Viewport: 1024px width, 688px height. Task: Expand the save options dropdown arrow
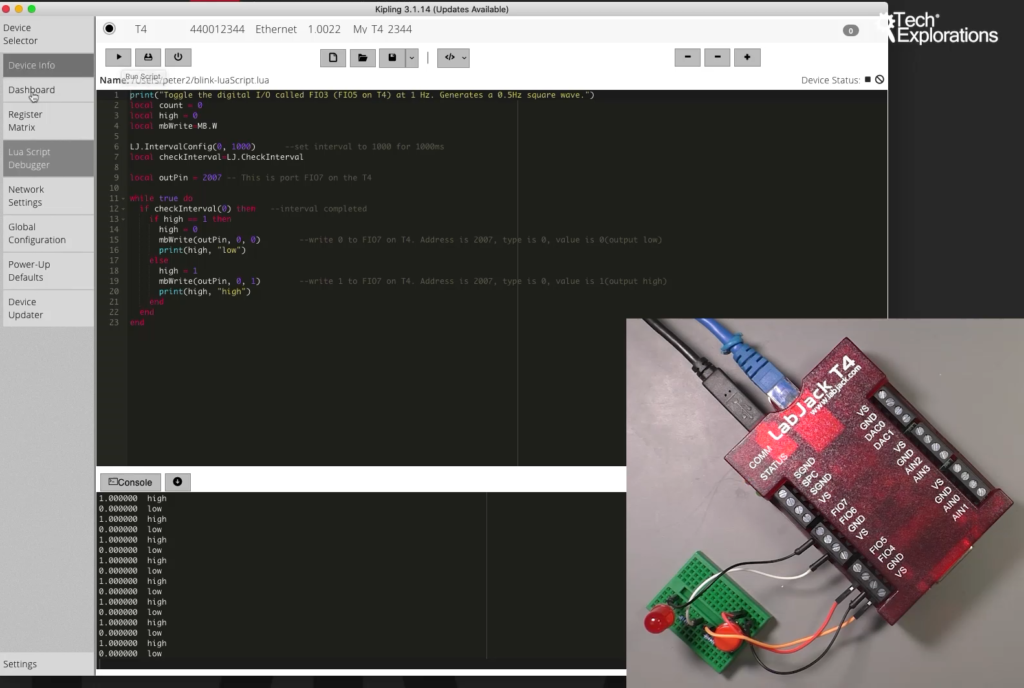(x=411, y=58)
